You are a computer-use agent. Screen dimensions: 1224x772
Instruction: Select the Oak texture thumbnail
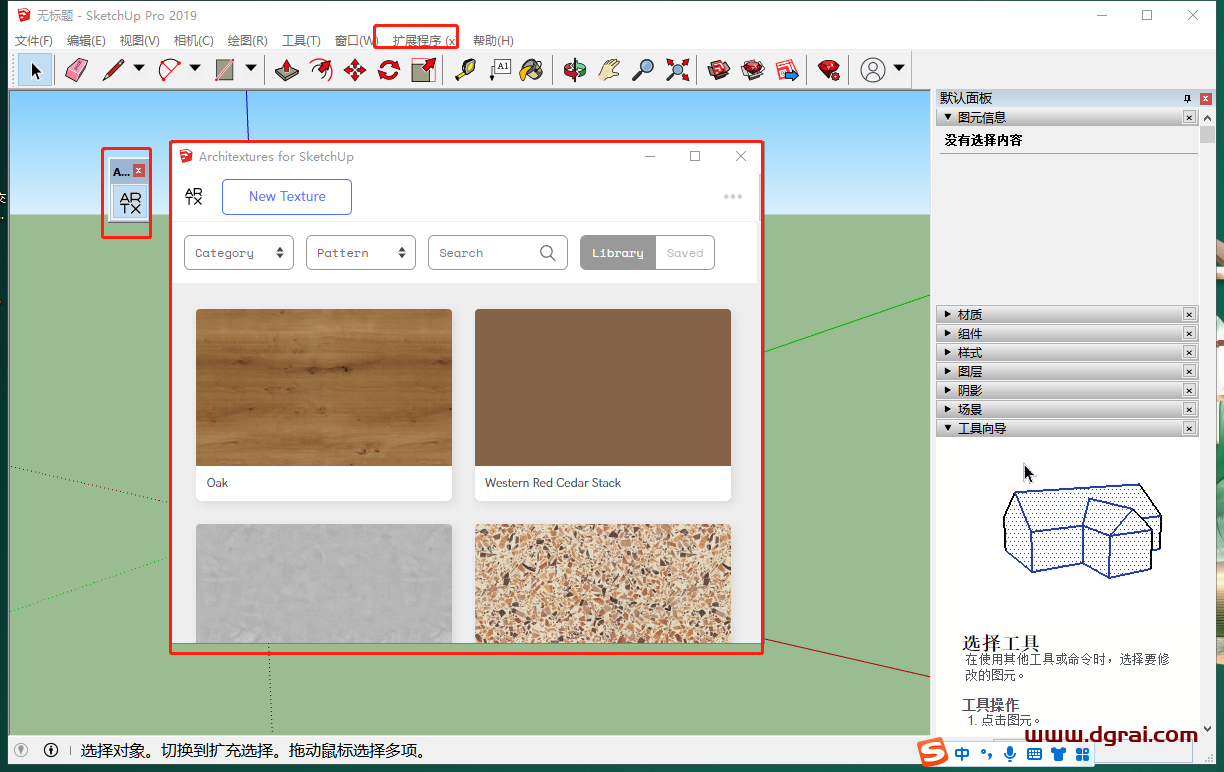click(x=323, y=387)
